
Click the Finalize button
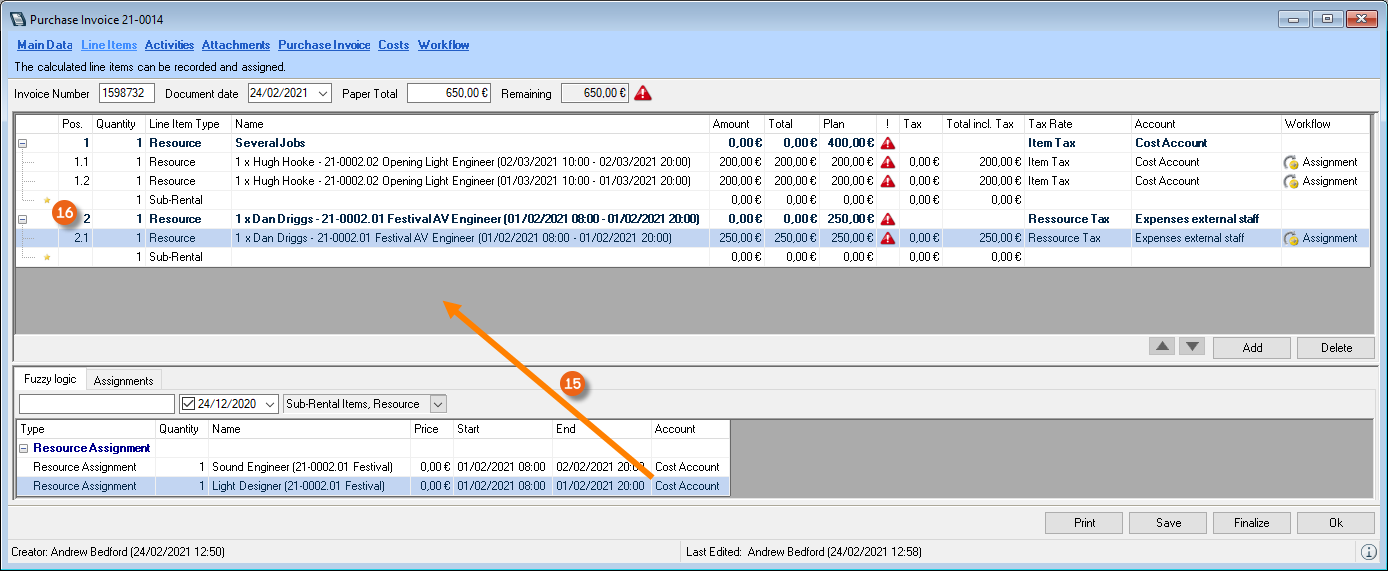[1251, 522]
